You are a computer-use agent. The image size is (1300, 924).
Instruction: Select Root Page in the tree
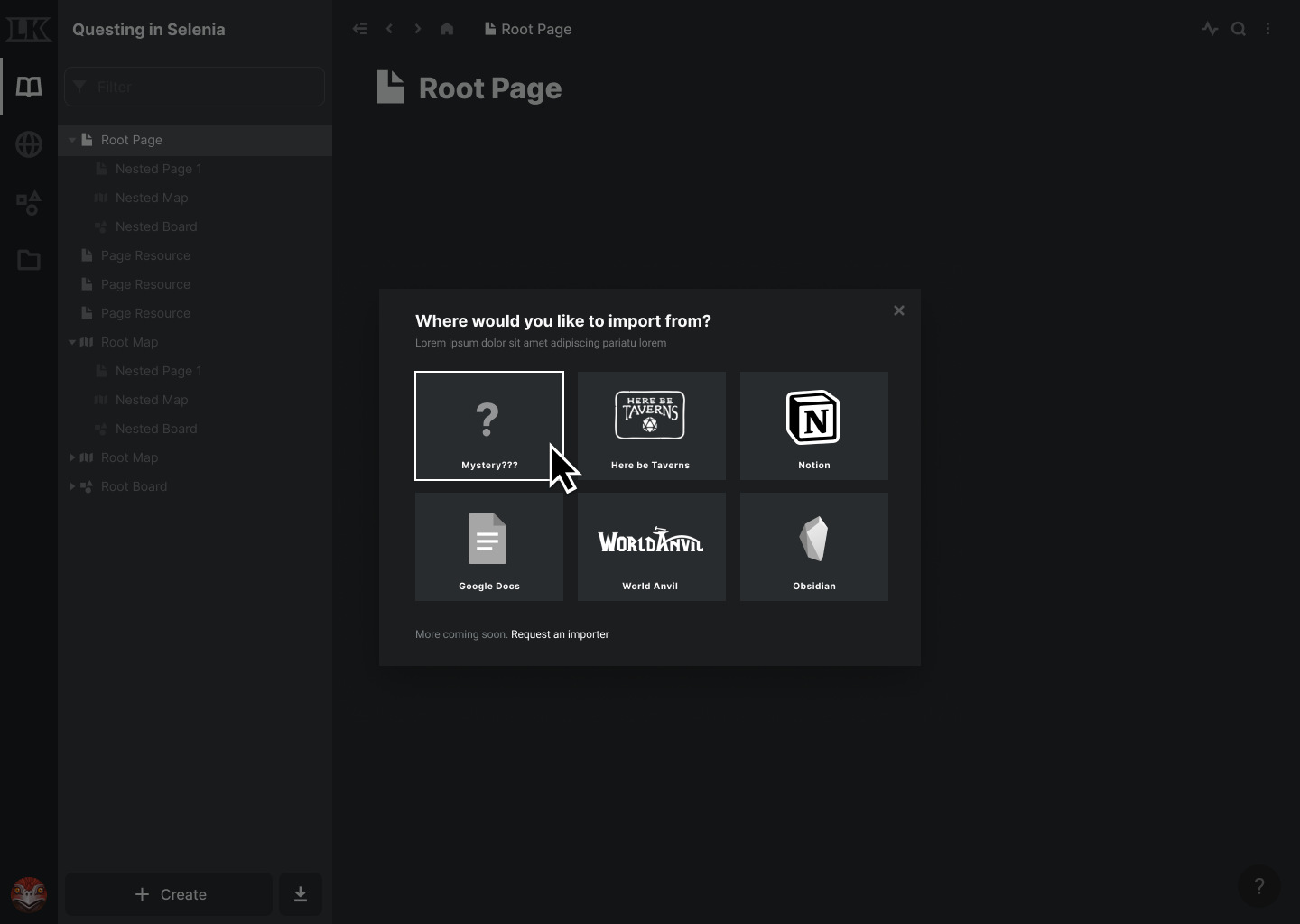tap(195, 140)
